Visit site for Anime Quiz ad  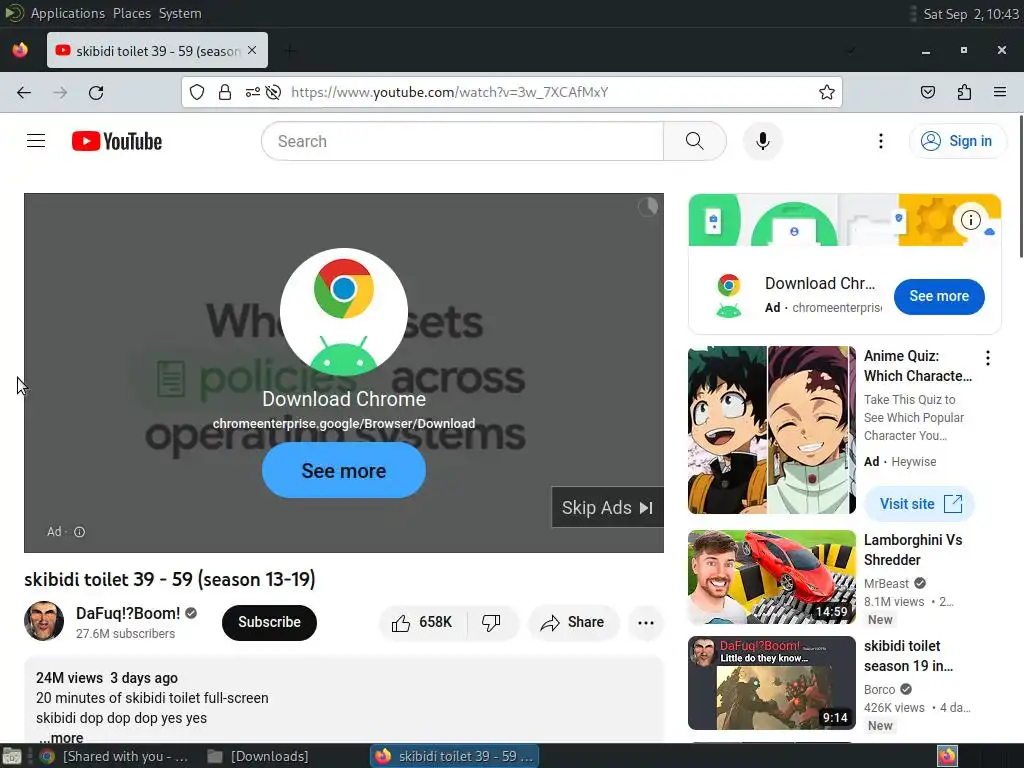coord(920,504)
